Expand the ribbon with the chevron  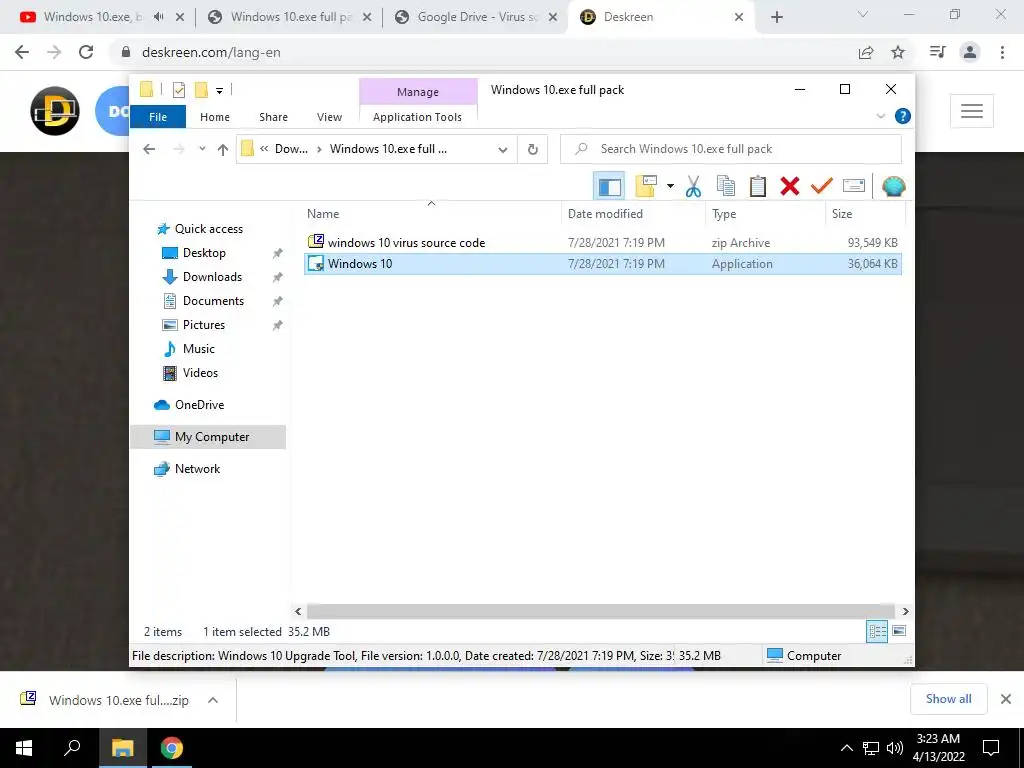[x=880, y=116]
